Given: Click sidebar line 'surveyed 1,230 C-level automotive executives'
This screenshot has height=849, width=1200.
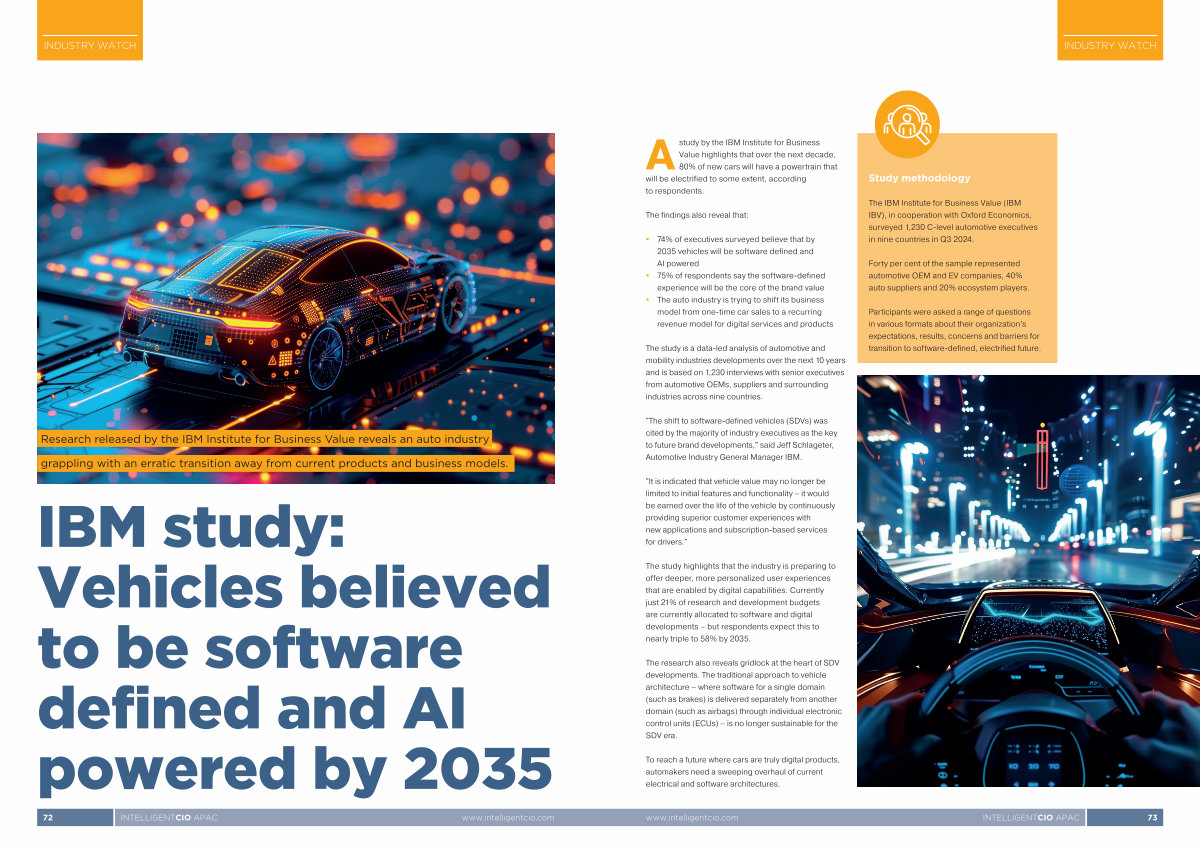Looking at the screenshot, I should pos(953,227).
